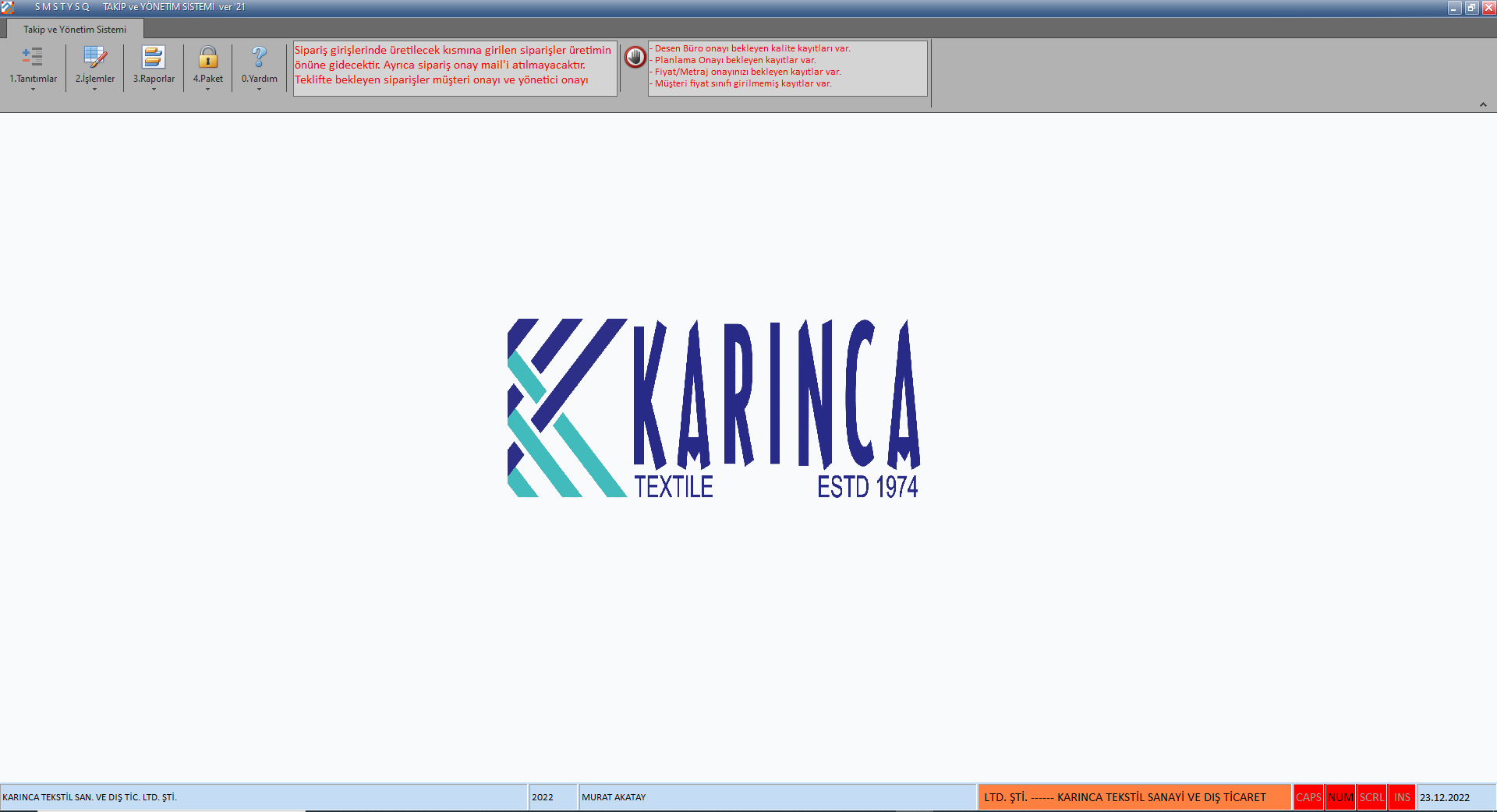Click the 0.Yardım menu label
Screen dimensions: 1497x812
[x=260, y=79]
